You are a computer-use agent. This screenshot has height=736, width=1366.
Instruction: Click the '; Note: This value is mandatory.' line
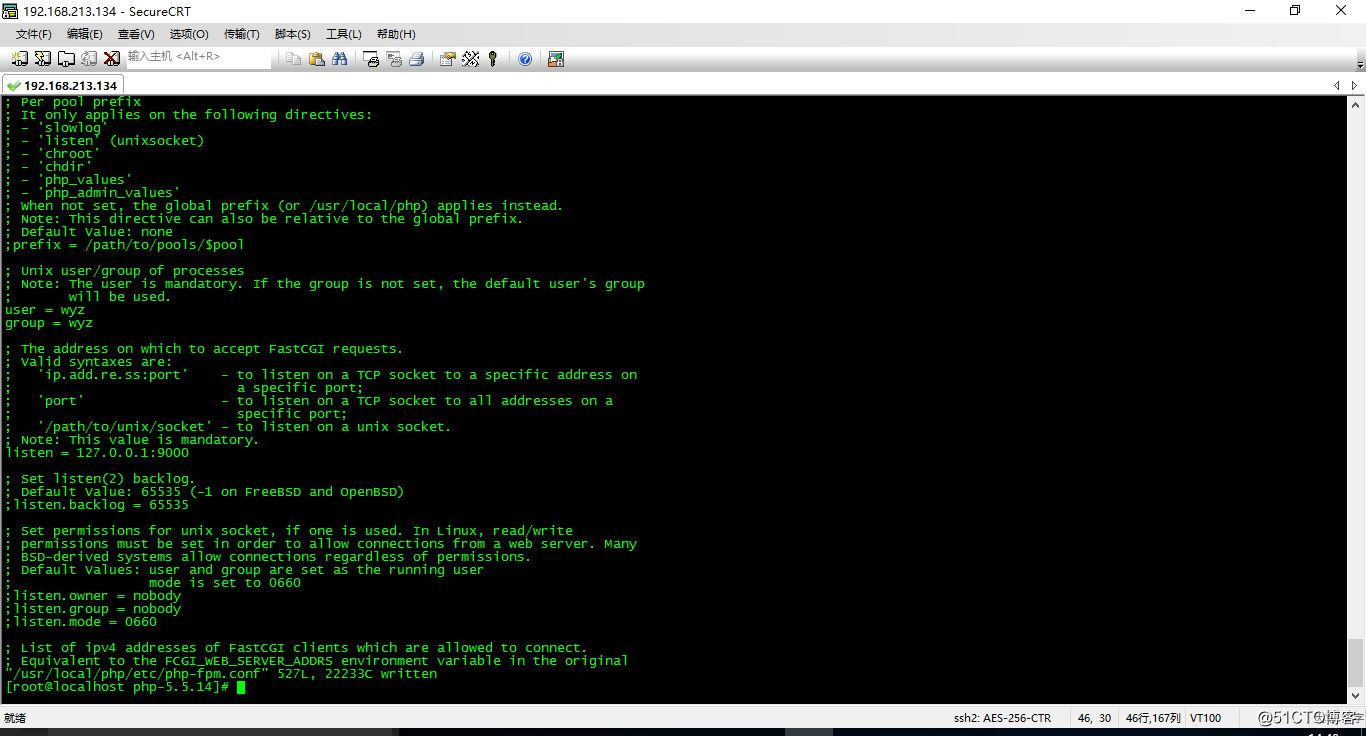pyautogui.click(x=133, y=440)
